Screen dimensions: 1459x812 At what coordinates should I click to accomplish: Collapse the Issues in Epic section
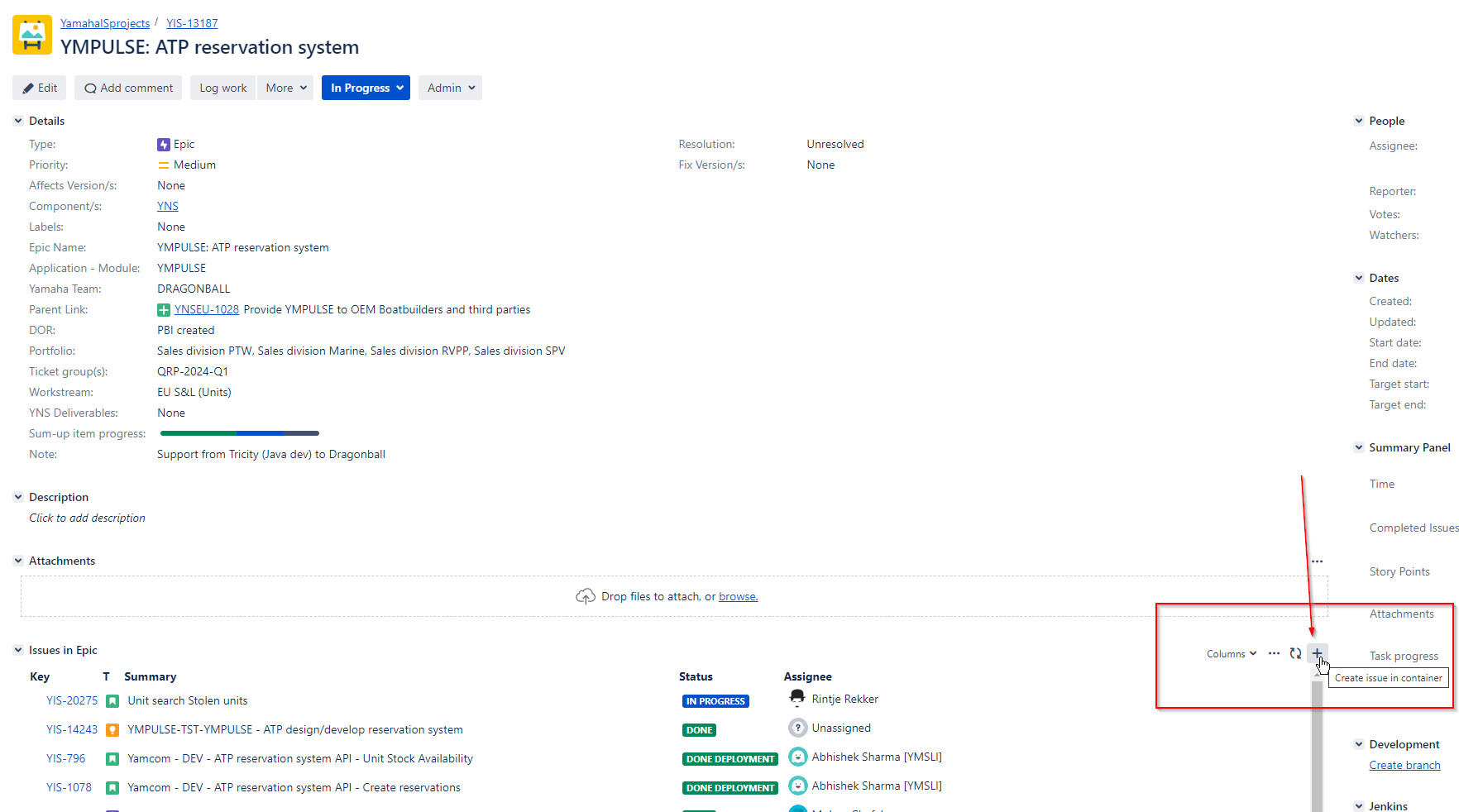coord(18,650)
